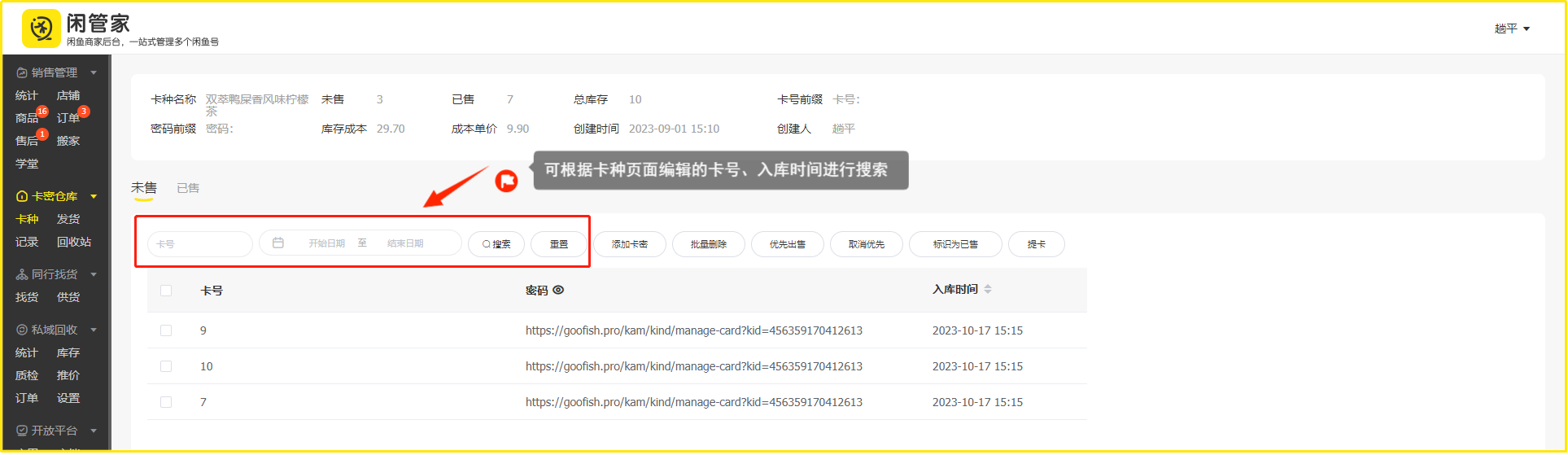The image size is (1568, 455).
Task: Open the 趟平 user account dropdown
Action: click(1512, 28)
